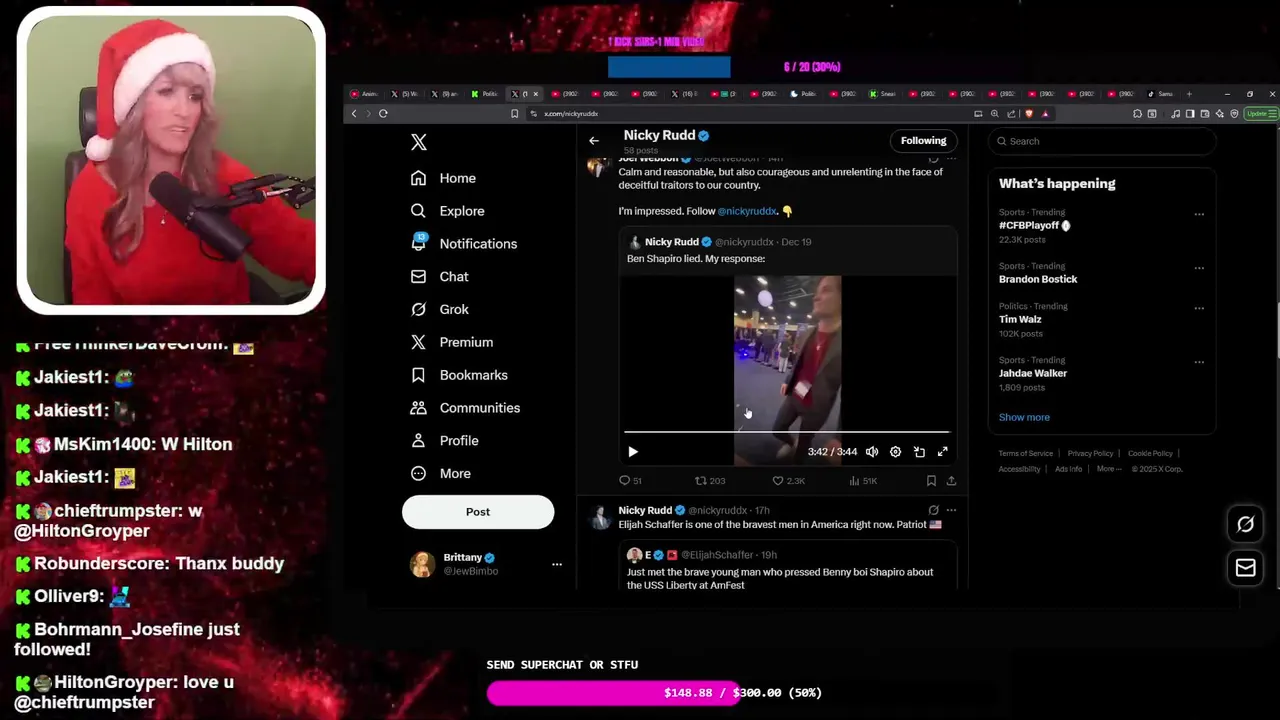This screenshot has height=720, width=1280.
Task: Open Bookmarks in the sidebar
Action: (459, 375)
